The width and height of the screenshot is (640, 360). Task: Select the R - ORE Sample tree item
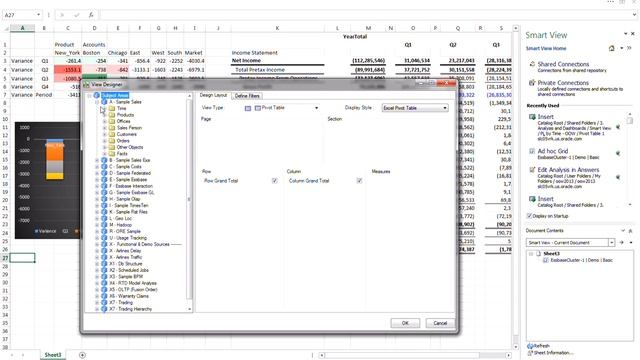[x=124, y=231]
